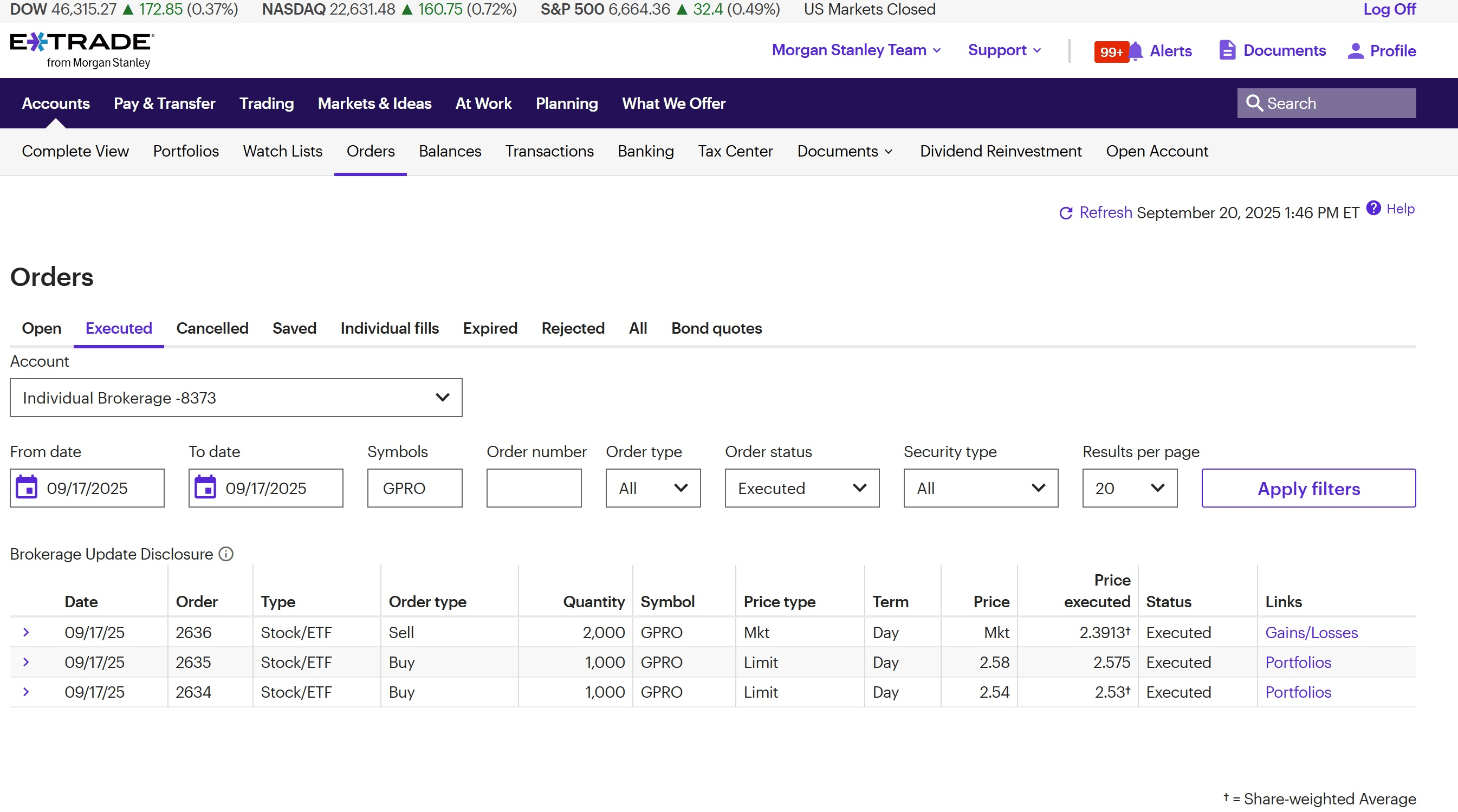The image size is (1458, 812).
Task: Open the Order status dropdown
Action: [801, 488]
